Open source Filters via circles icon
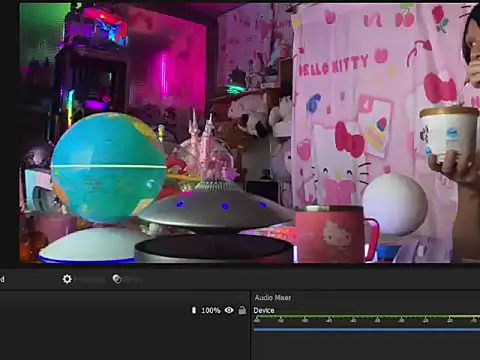The width and height of the screenshot is (480, 360). point(117,279)
